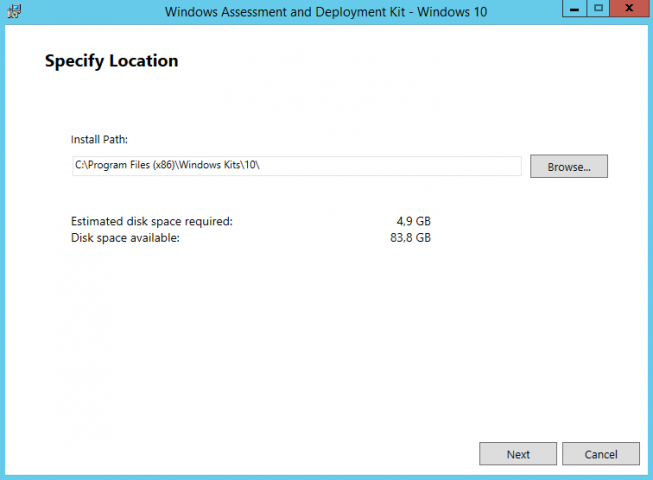Cancel the installation wizard
Screen dimensions: 653x480
[601, 454]
